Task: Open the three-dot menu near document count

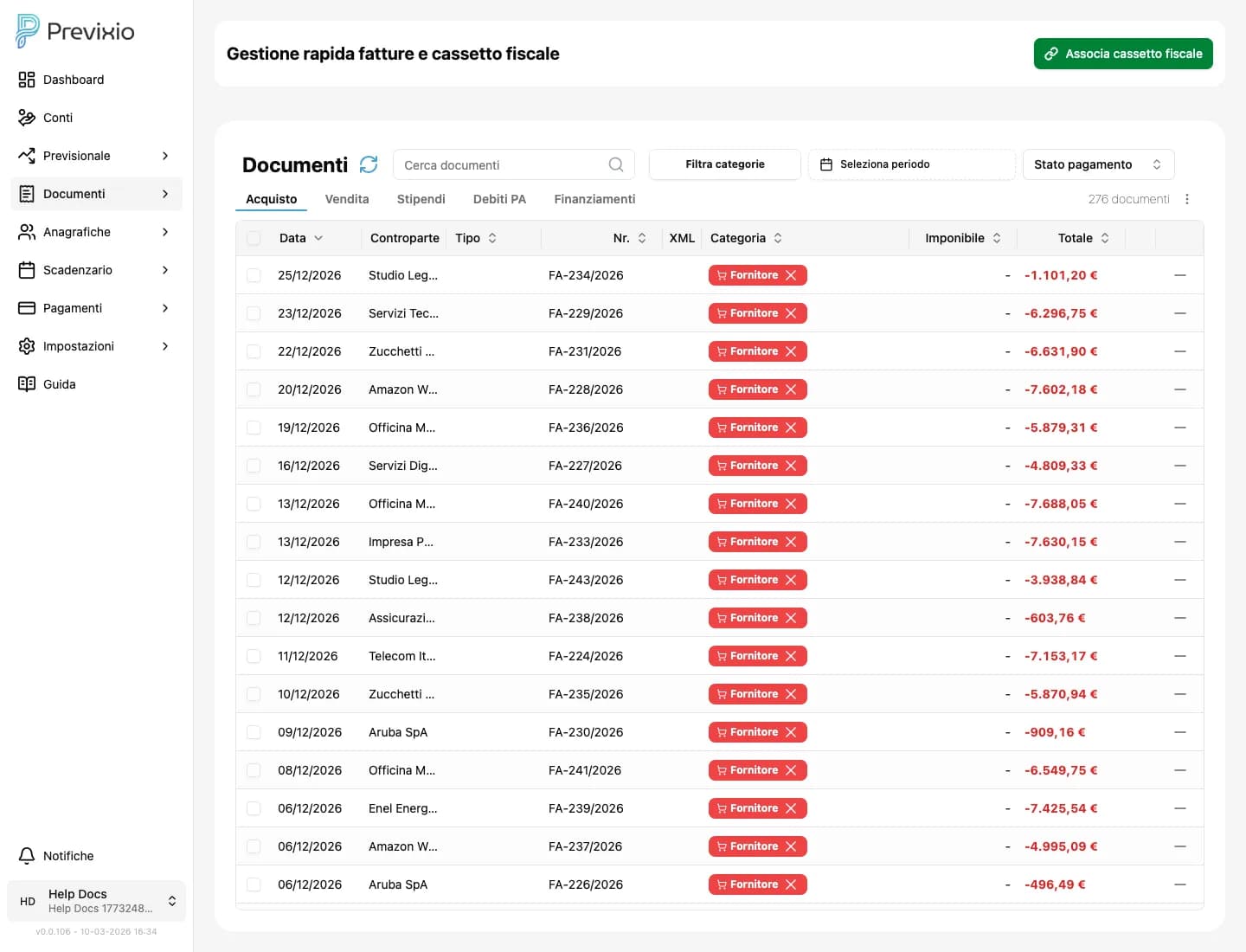Action: point(1186,199)
